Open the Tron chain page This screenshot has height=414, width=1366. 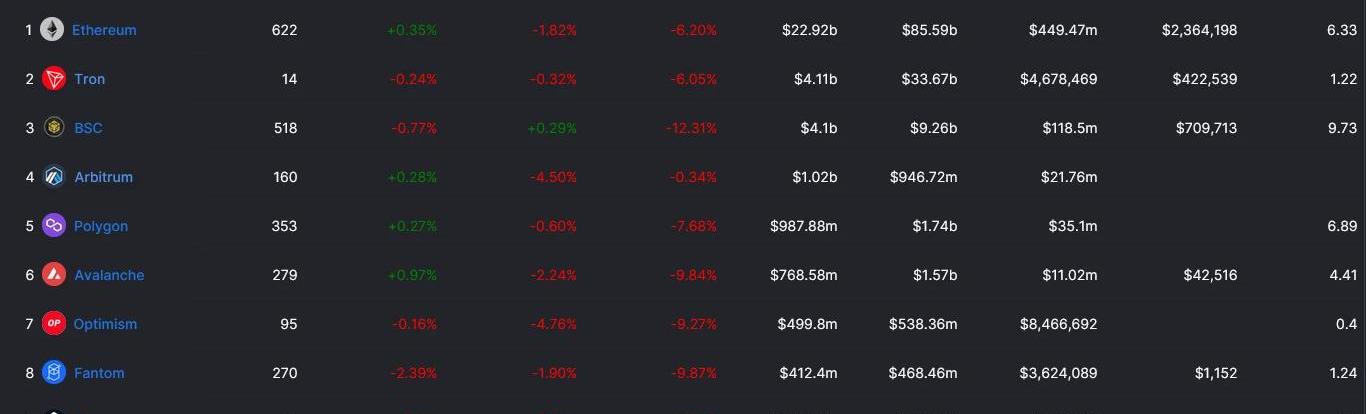89,79
